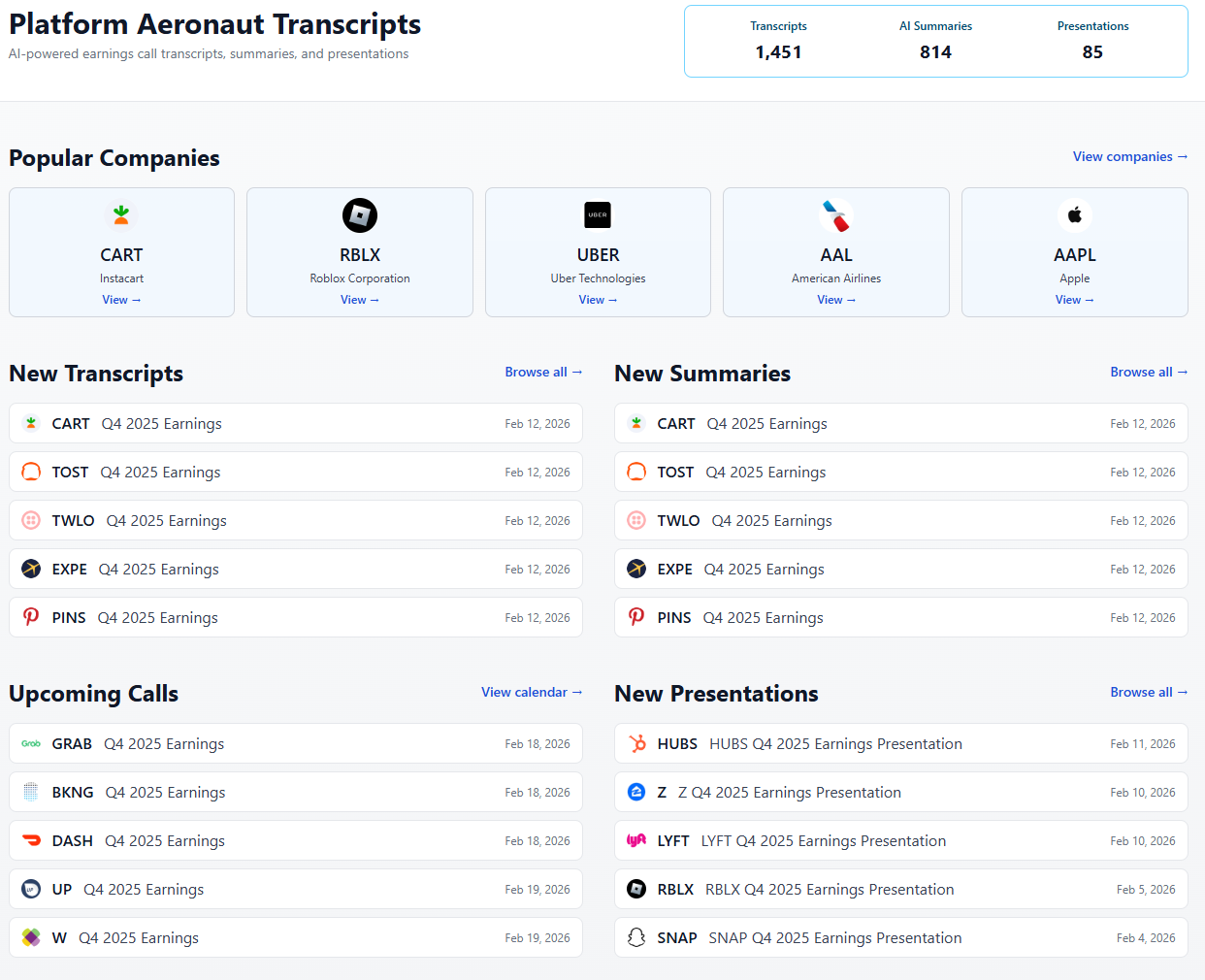
Task: Click TWLO icon in New Transcripts list
Action: tap(31, 520)
